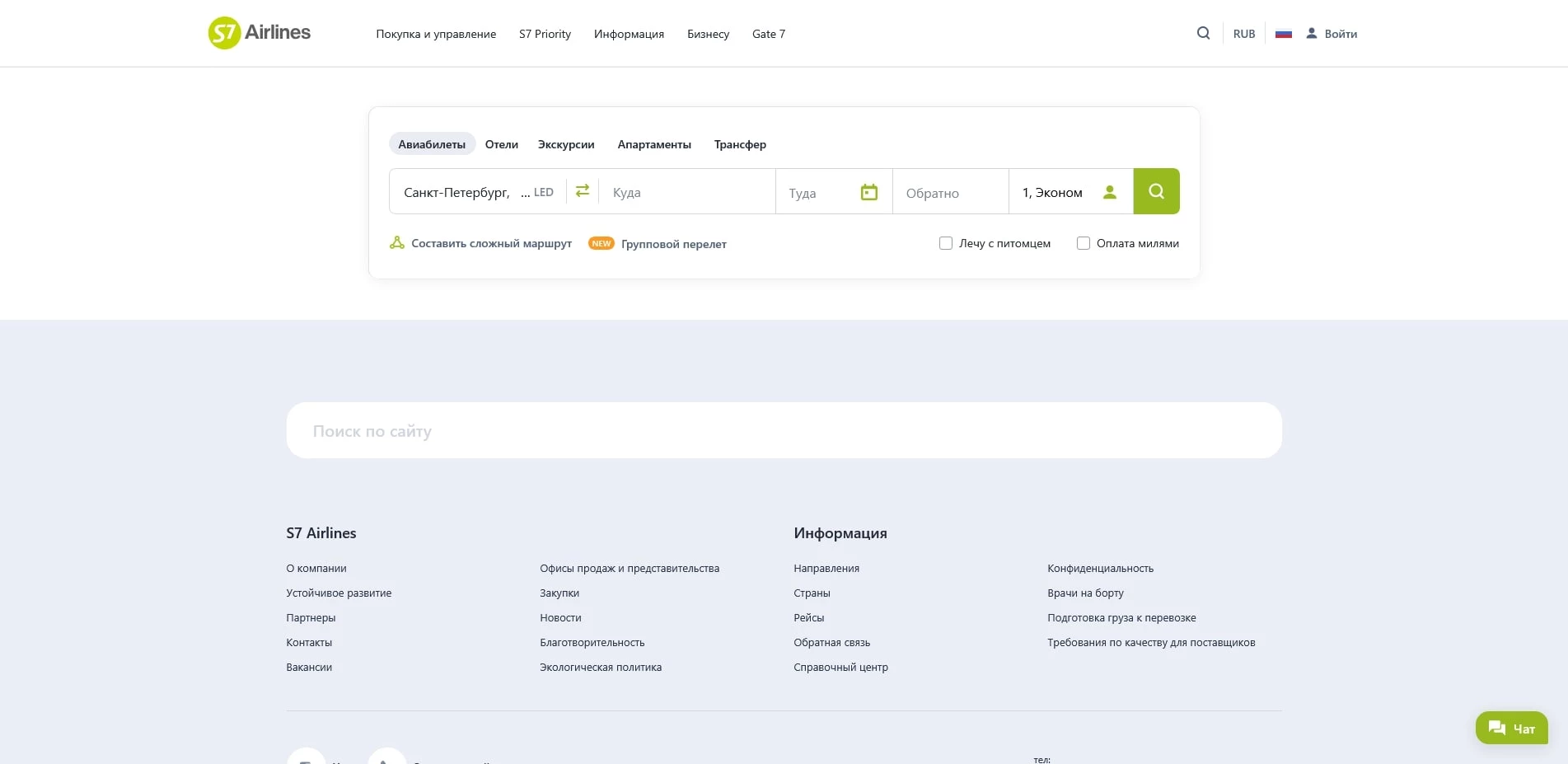Image resolution: width=1568 pixels, height=764 pixels.
Task: Click the passenger icon in class field
Action: [x=1110, y=192]
